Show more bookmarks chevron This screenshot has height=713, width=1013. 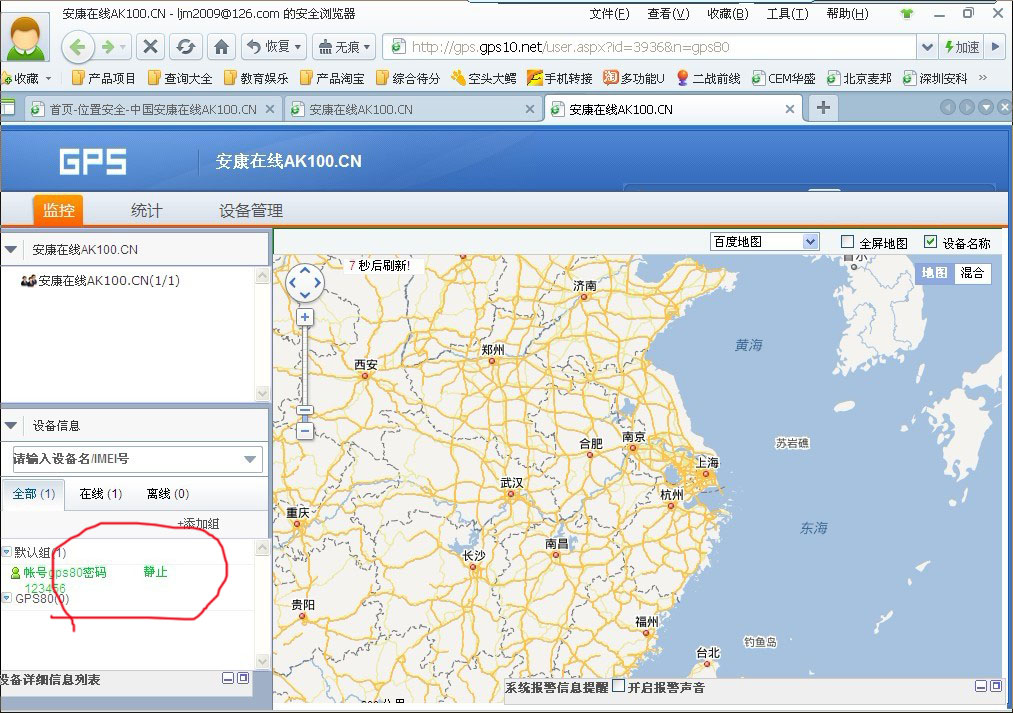pyautogui.click(x=983, y=78)
